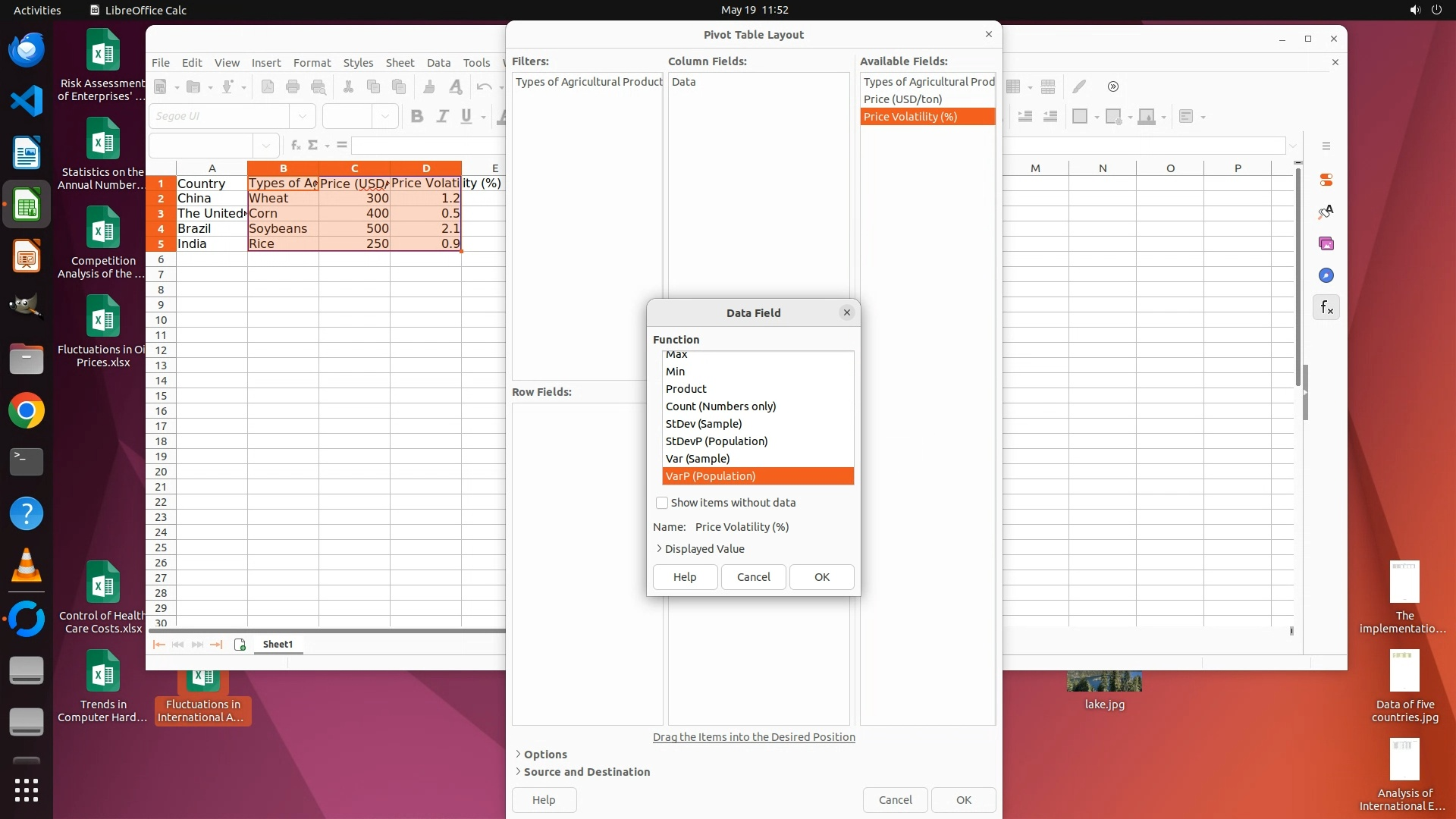The height and width of the screenshot is (819, 1456).
Task: Open the sidebar Properties panel
Action: 1326,180
